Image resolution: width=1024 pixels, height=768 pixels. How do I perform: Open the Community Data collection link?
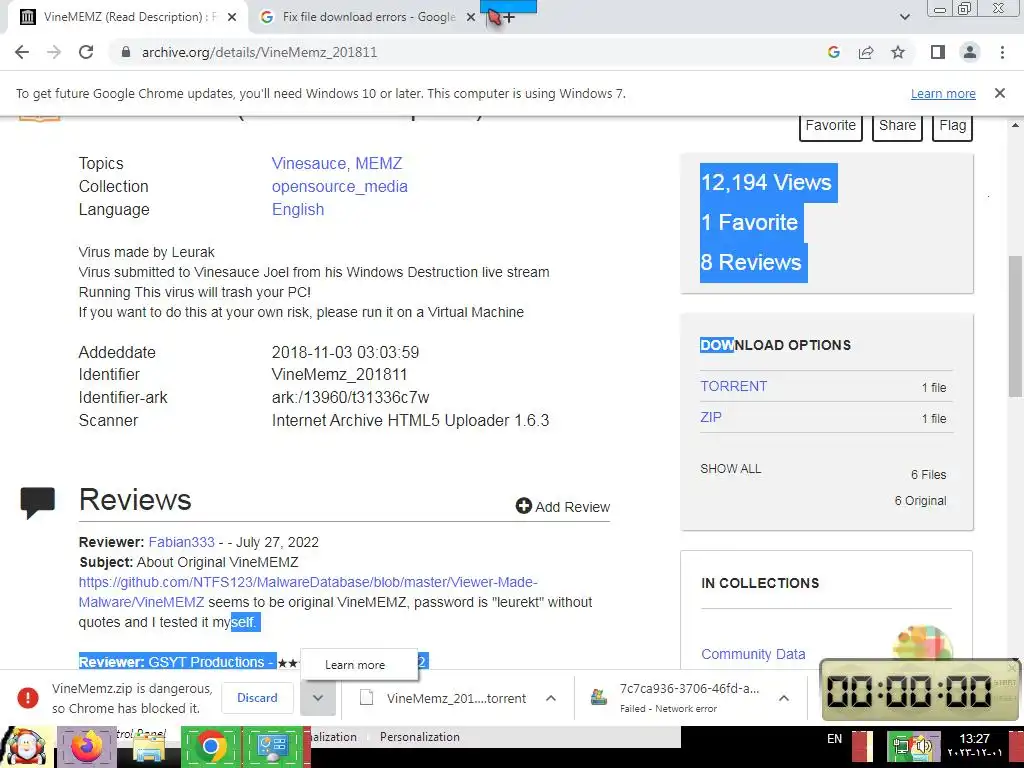(753, 654)
